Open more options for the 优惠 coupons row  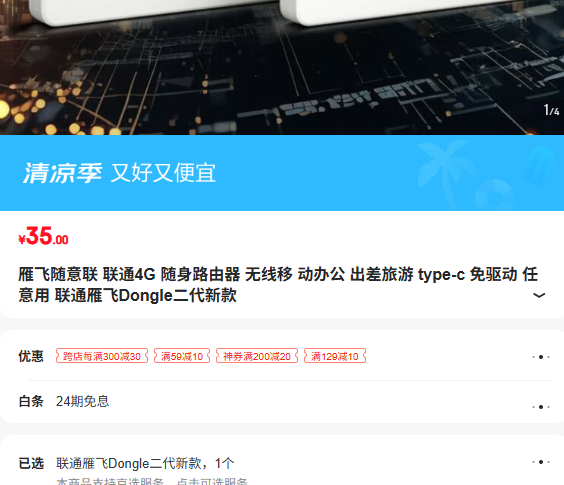(x=541, y=357)
